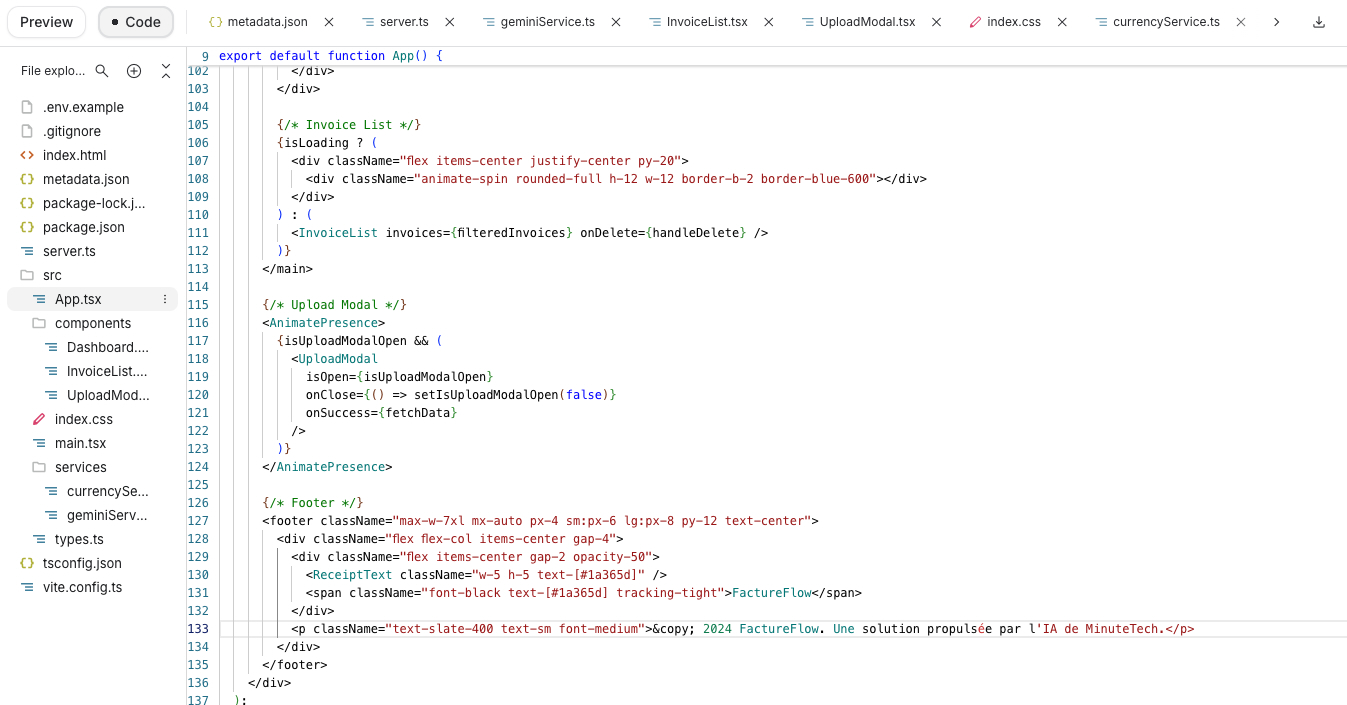Click the add new file plus icon
This screenshot has width=1347, height=705.
tap(134, 71)
